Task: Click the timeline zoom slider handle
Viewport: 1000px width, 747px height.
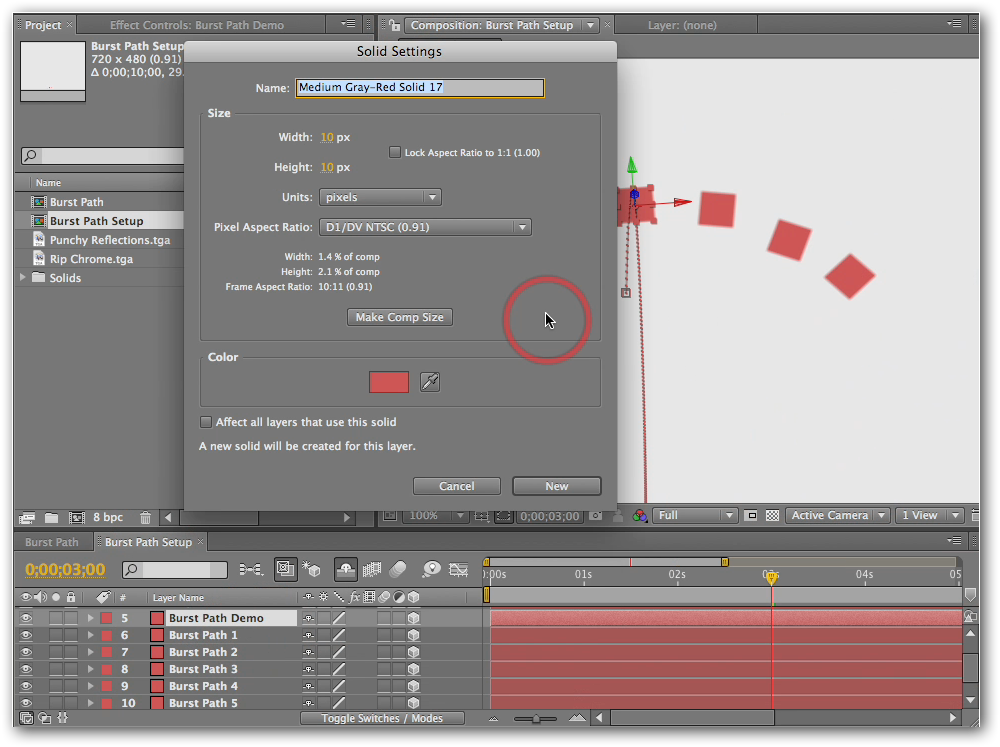Action: tap(536, 718)
